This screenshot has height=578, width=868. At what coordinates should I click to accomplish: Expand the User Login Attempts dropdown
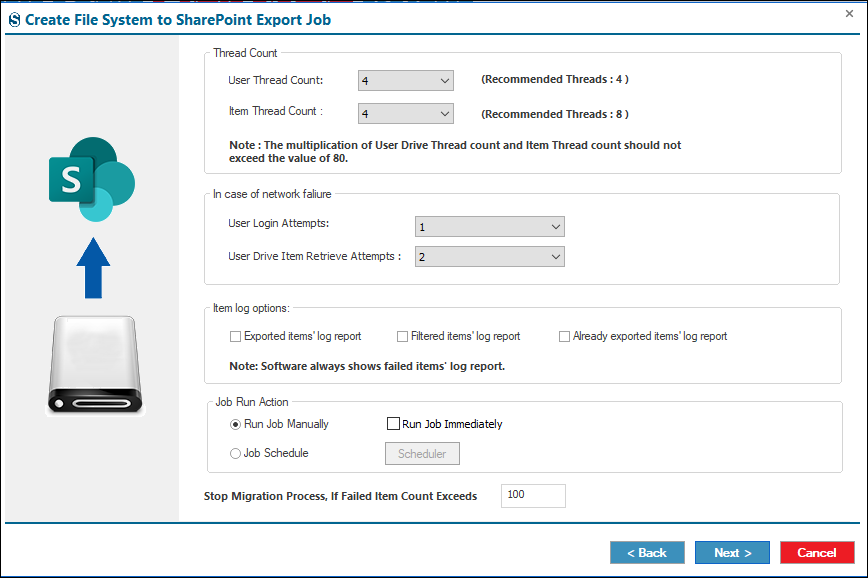coord(490,227)
